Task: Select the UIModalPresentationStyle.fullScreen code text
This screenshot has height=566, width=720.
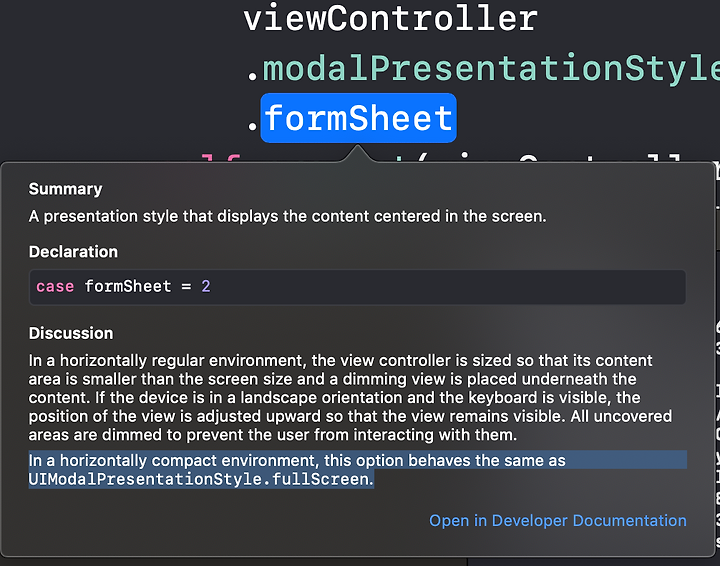Action: coord(199,479)
